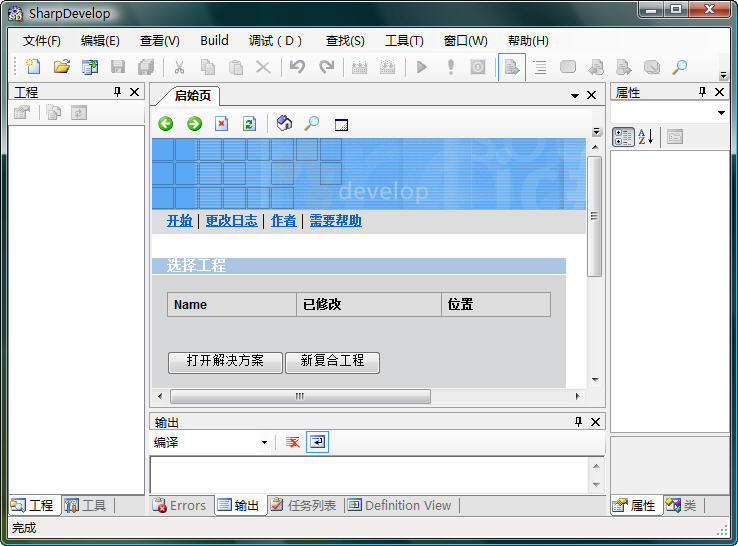738x546 pixels.
Task: Close the 输出 panel
Action: pos(595,422)
